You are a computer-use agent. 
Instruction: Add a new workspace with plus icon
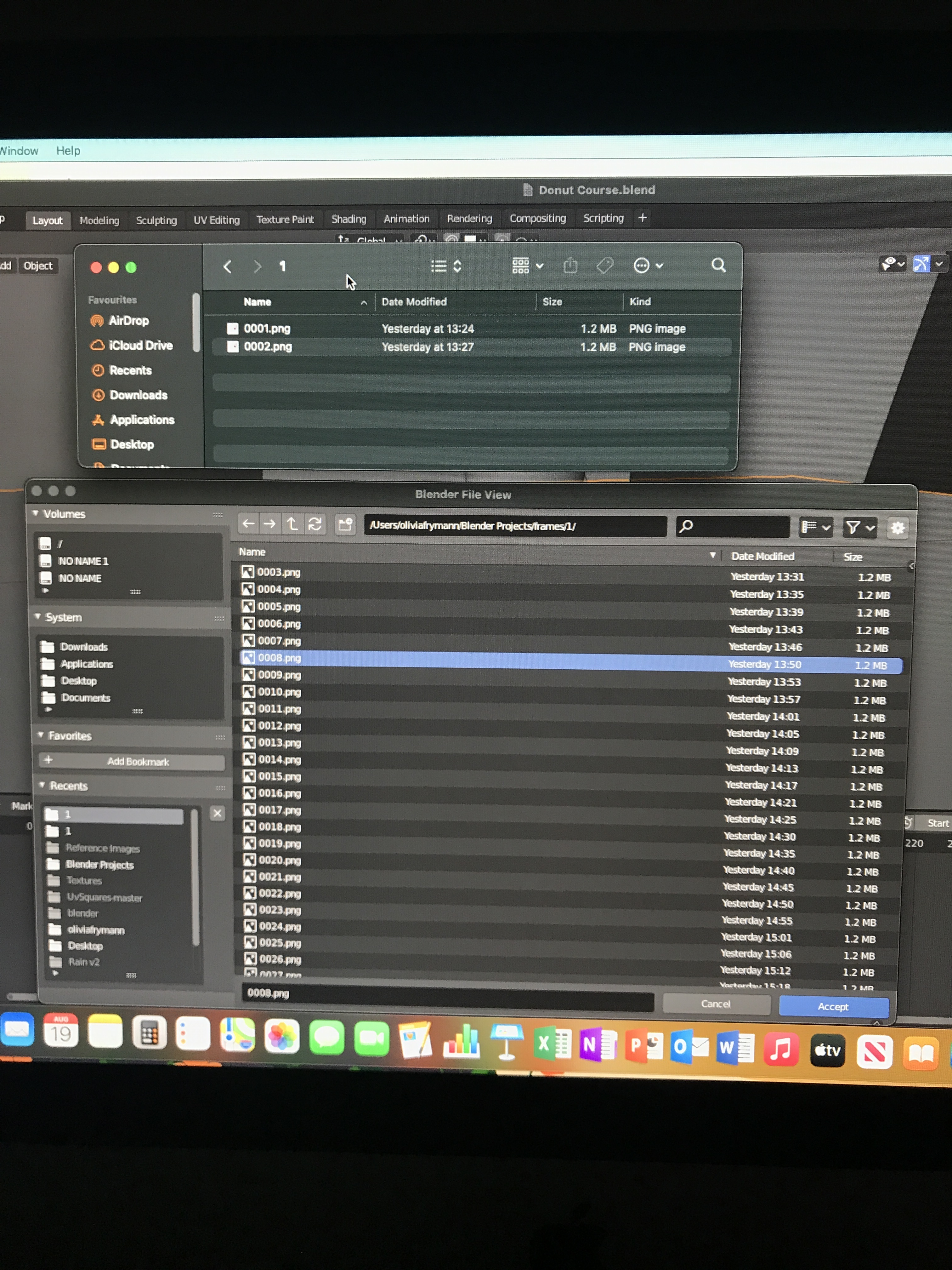click(643, 218)
